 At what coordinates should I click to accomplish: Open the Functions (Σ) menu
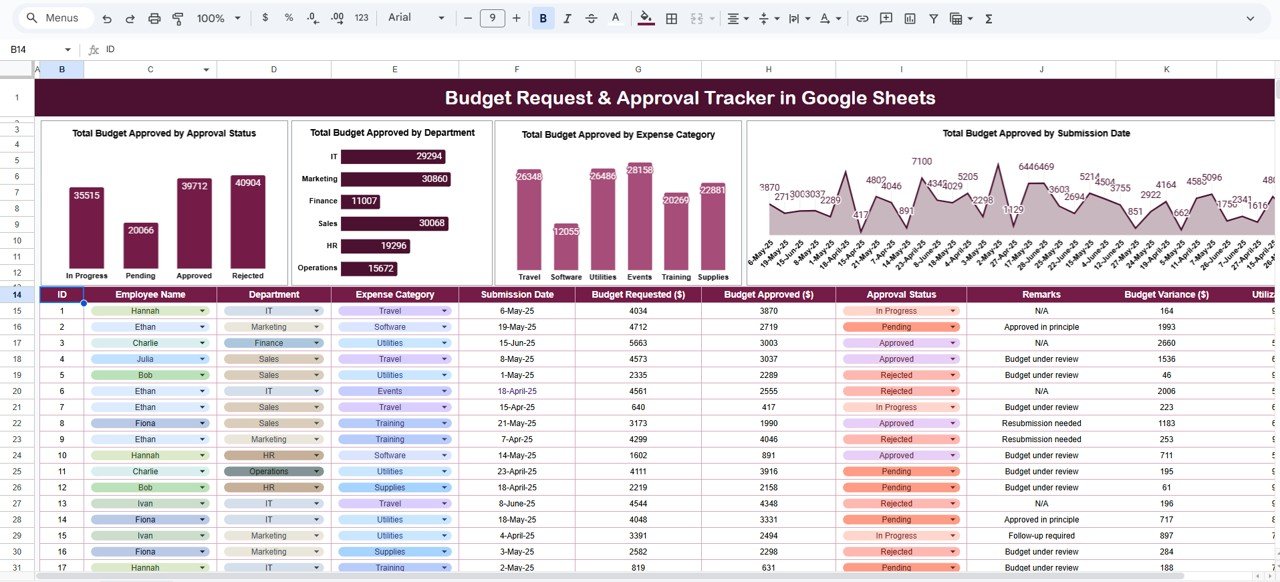click(x=989, y=18)
